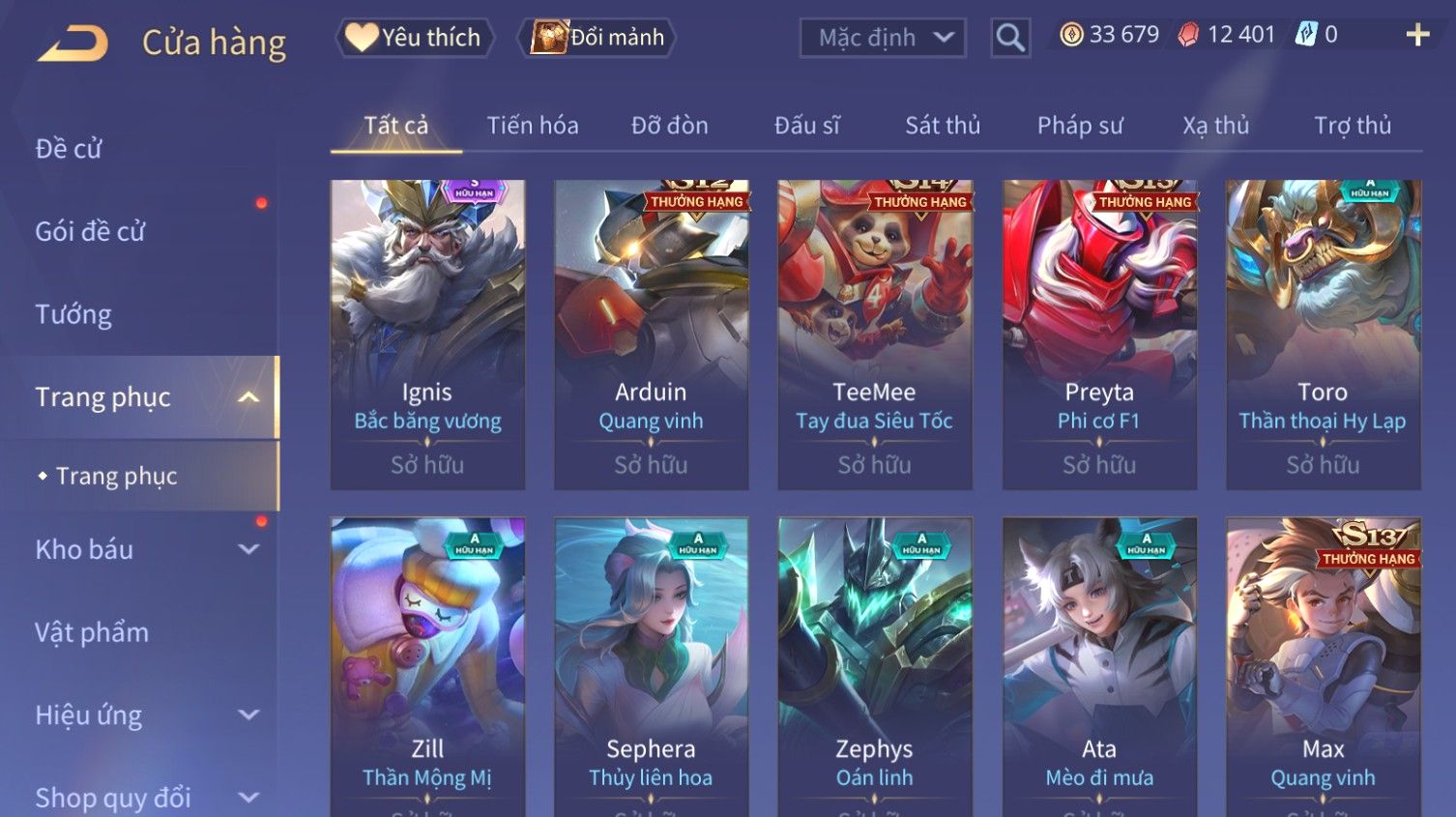Collapse the Trang phục sidebar section
Image resolution: width=1456 pixels, height=817 pixels.
tap(248, 397)
